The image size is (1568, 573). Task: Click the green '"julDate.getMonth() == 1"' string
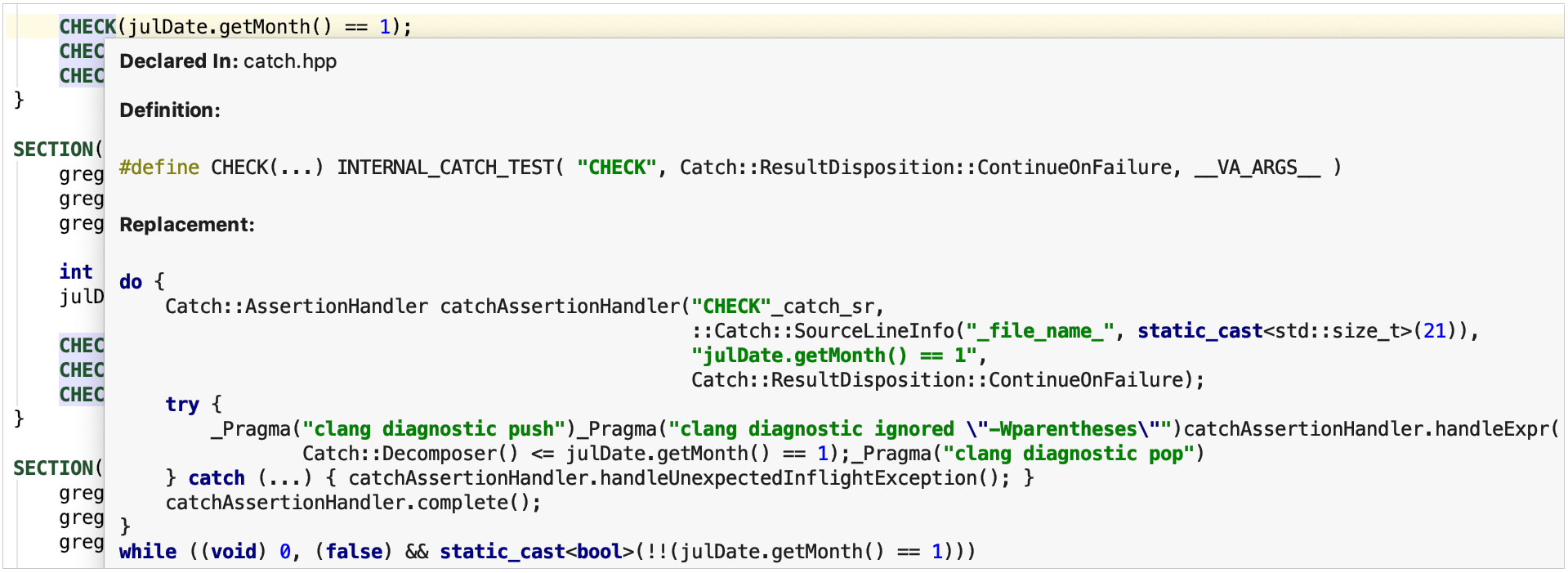pyautogui.click(x=834, y=356)
